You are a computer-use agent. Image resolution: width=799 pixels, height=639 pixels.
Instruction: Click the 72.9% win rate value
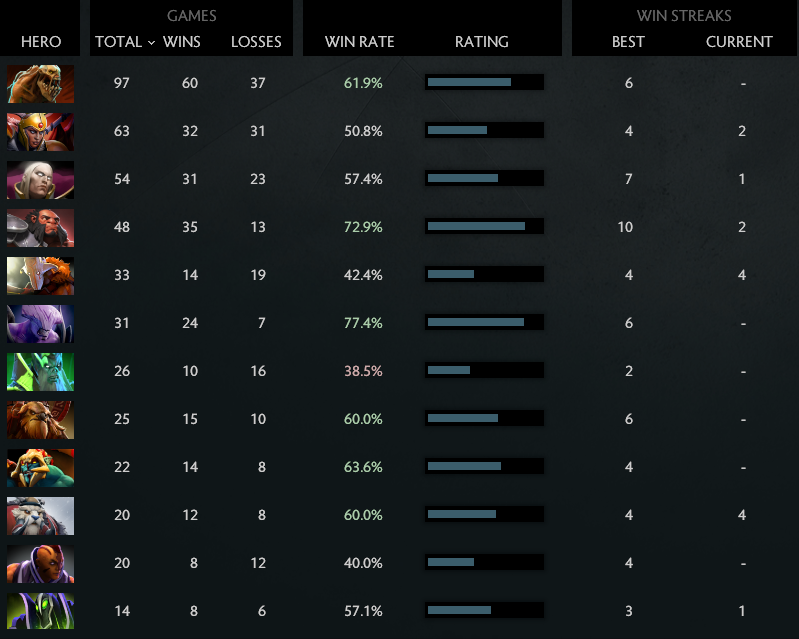363,227
